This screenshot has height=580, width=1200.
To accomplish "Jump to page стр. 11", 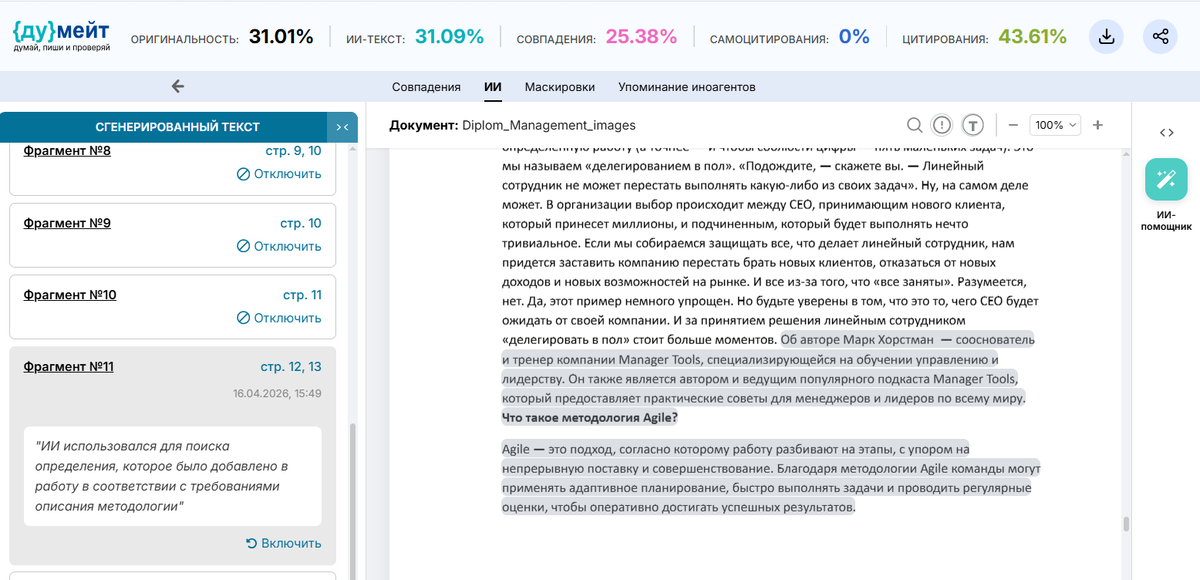I will coord(302,295).
